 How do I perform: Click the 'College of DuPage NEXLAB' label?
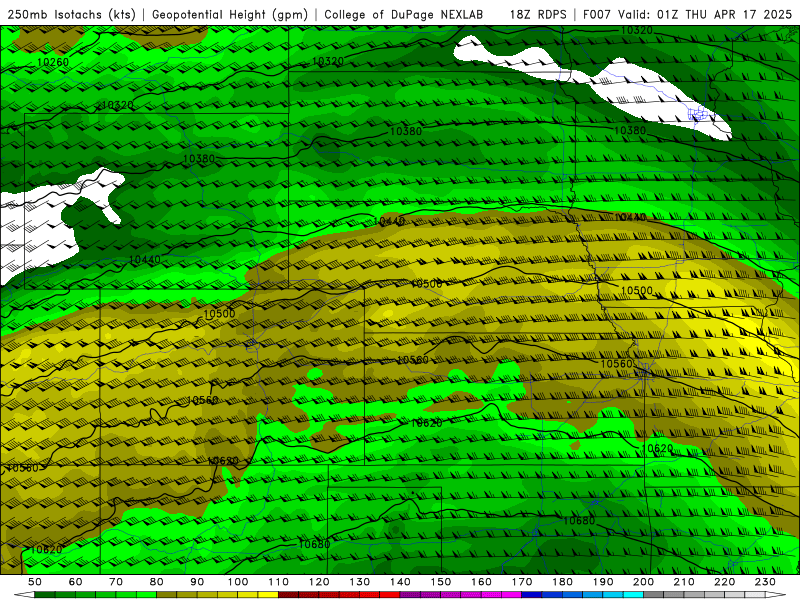coord(404,14)
